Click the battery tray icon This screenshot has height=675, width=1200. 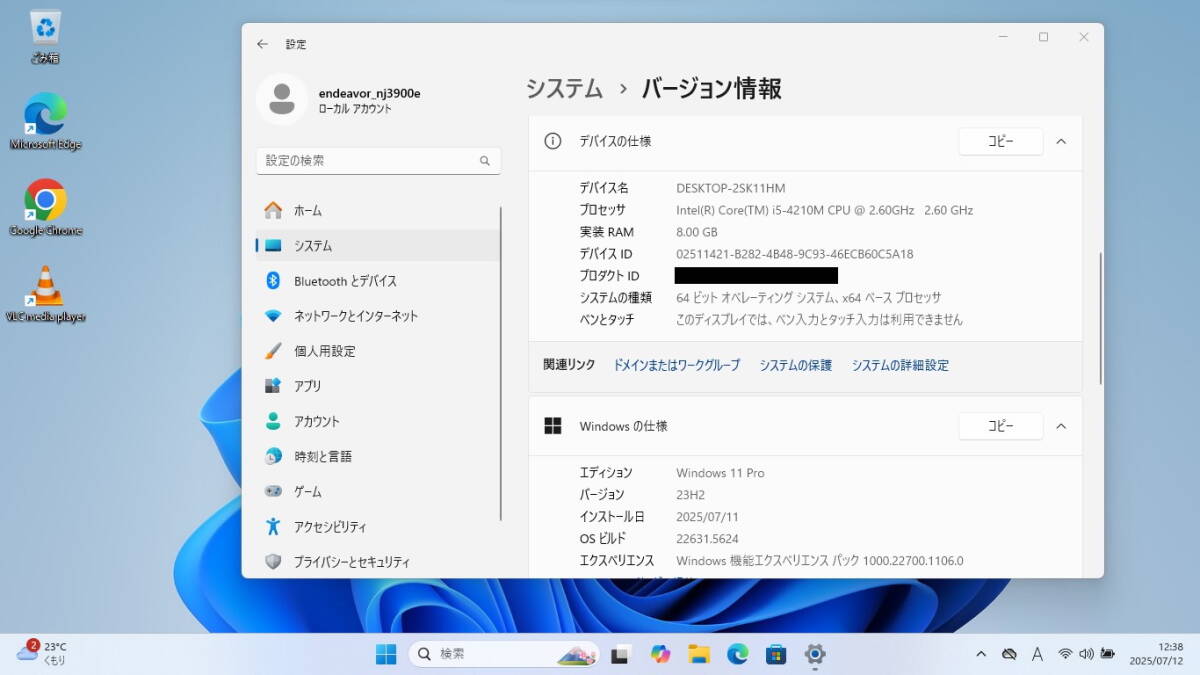1107,654
